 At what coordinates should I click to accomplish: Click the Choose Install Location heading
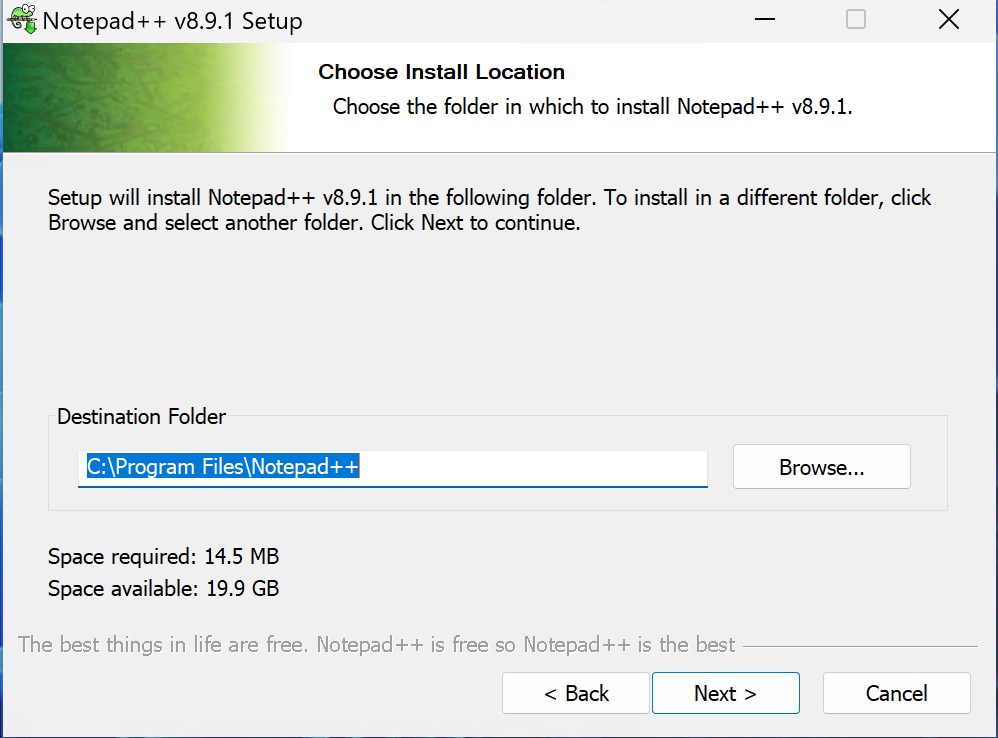coord(442,72)
